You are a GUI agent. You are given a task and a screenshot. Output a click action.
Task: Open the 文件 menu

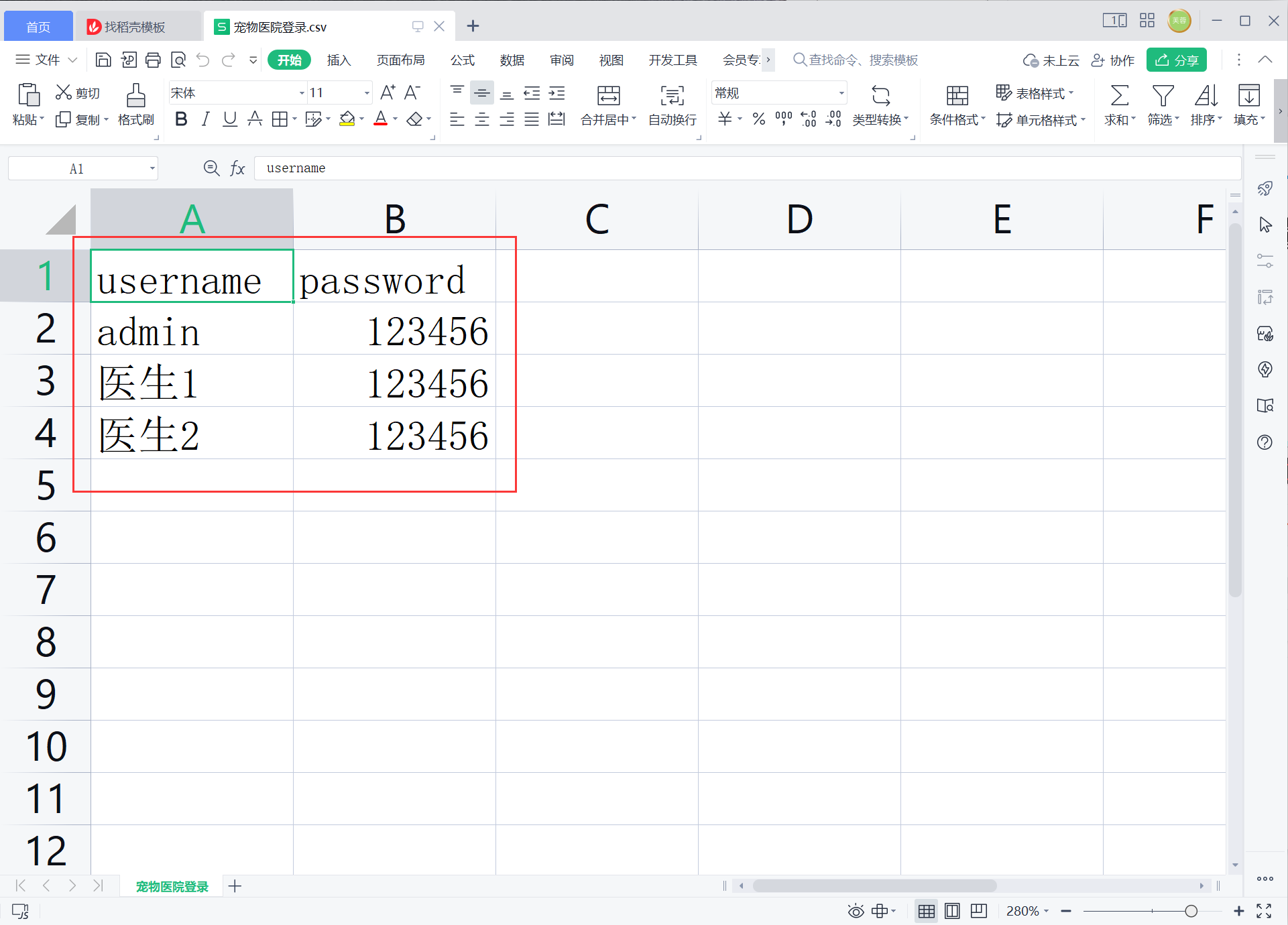click(46, 60)
